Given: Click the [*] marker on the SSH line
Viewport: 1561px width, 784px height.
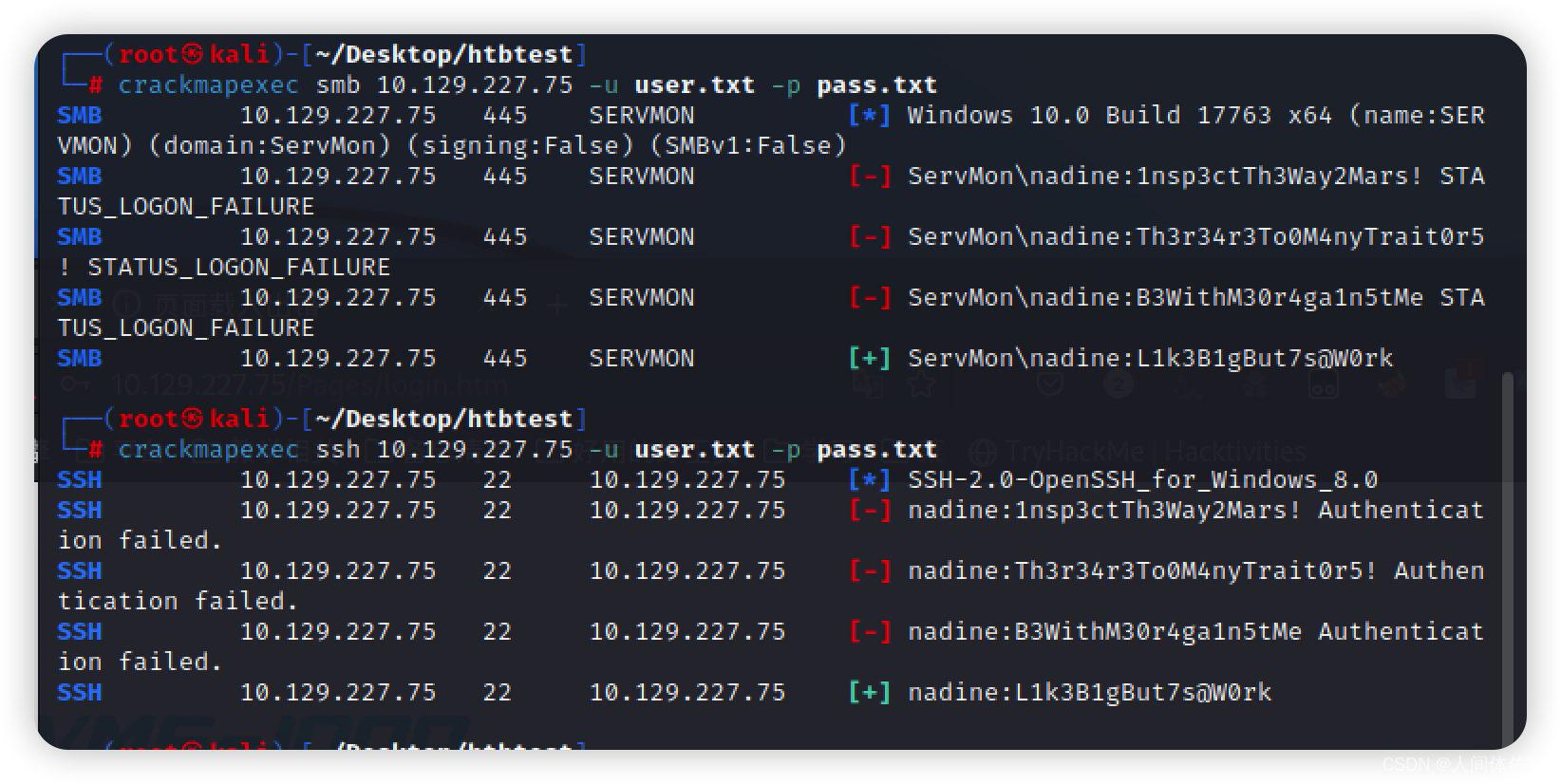Looking at the screenshot, I should coord(869,480).
